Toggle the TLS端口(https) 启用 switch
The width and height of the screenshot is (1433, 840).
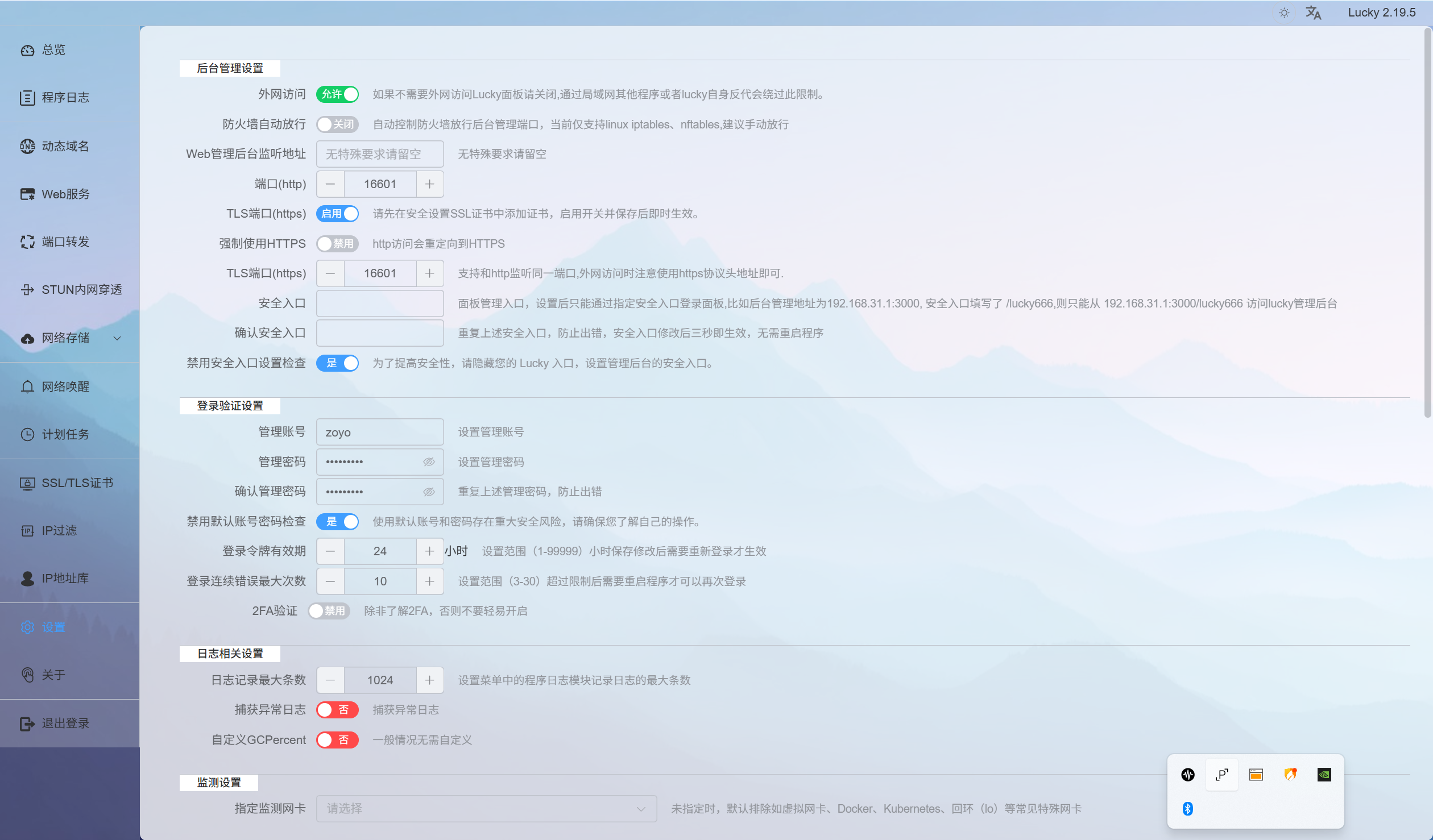[x=337, y=214]
